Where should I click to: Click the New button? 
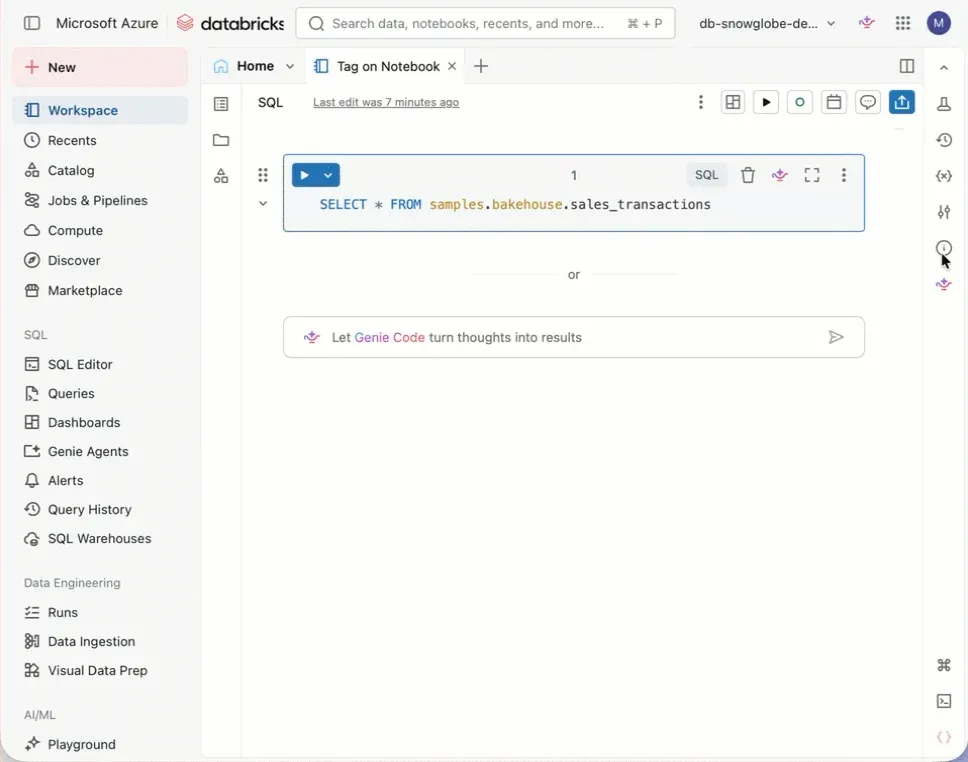[100, 67]
